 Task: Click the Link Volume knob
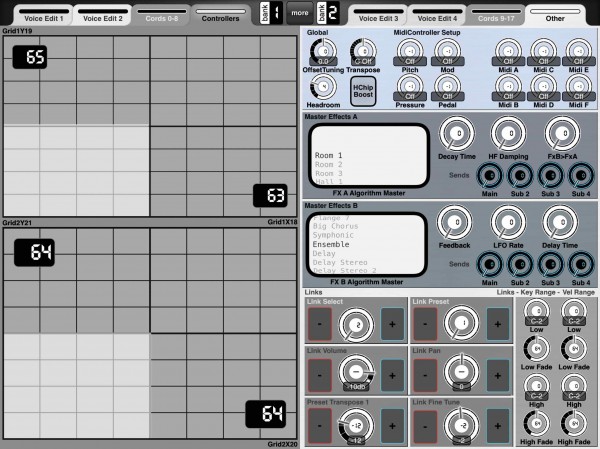coord(356,372)
